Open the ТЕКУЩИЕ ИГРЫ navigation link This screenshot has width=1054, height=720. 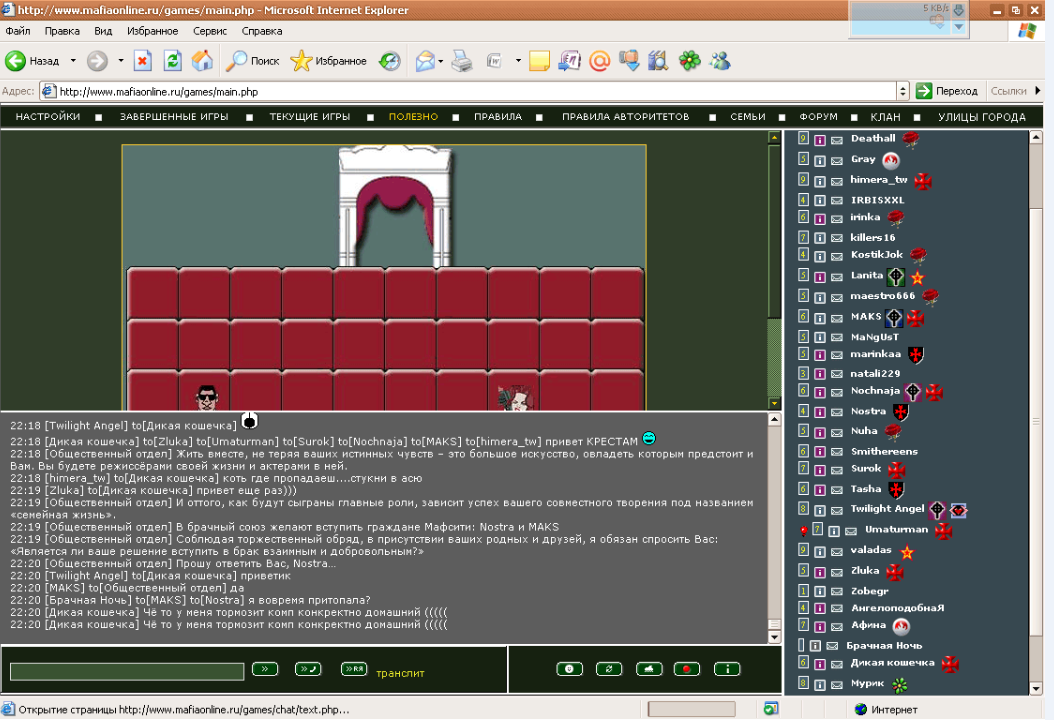pyautogui.click(x=309, y=117)
